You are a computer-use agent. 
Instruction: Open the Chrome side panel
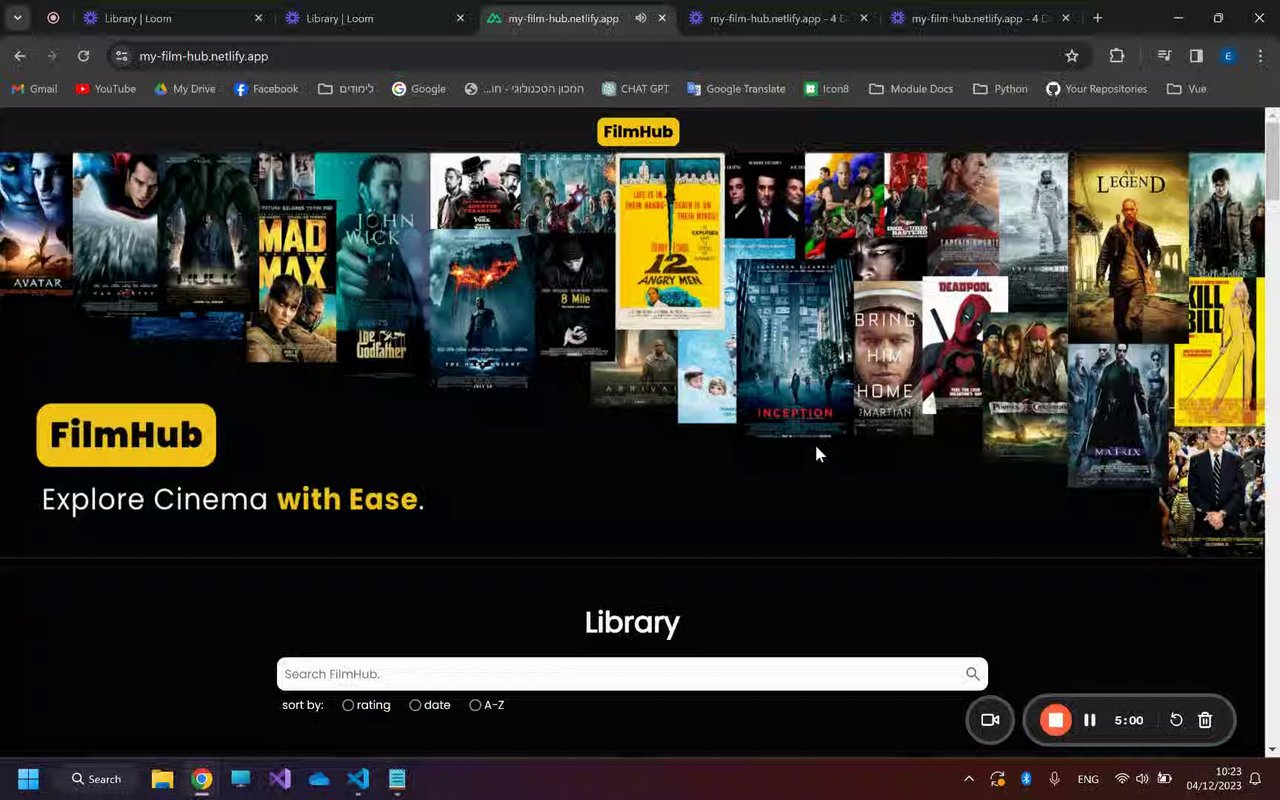tap(1196, 56)
